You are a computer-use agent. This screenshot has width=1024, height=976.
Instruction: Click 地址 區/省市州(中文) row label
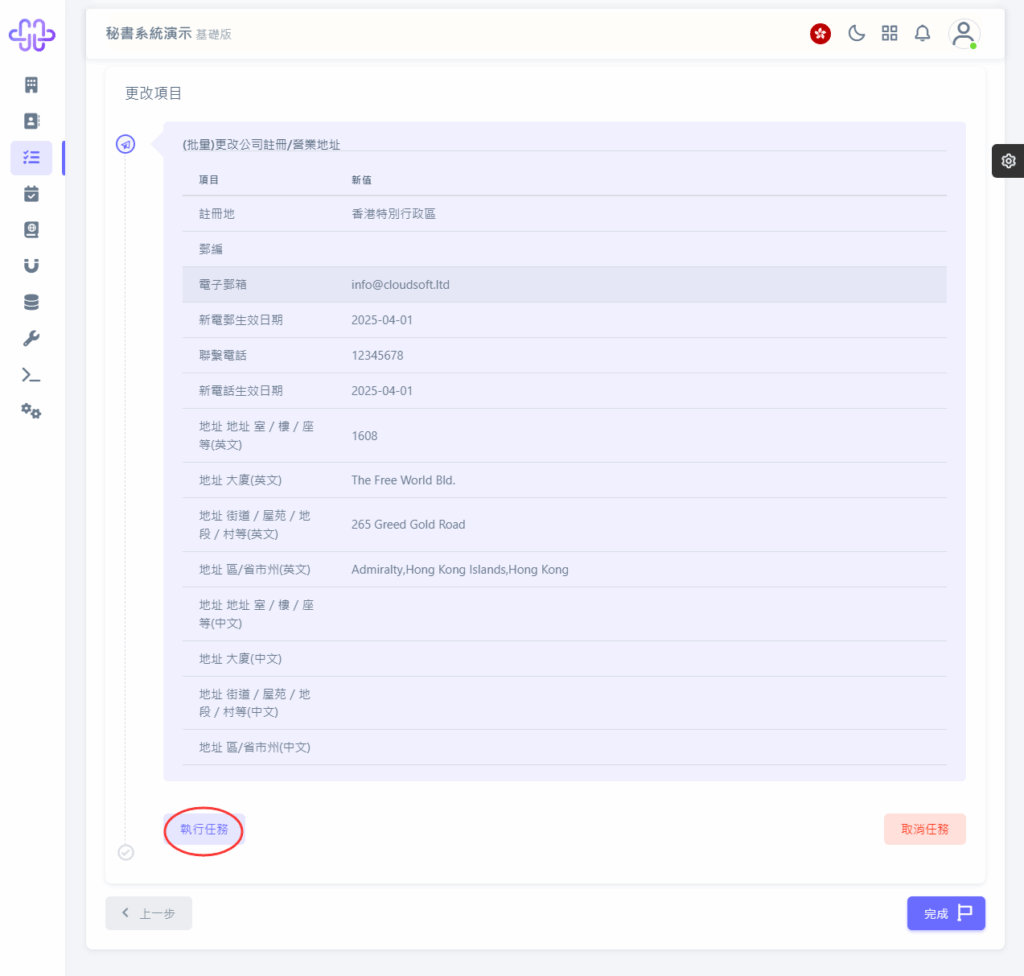point(254,747)
